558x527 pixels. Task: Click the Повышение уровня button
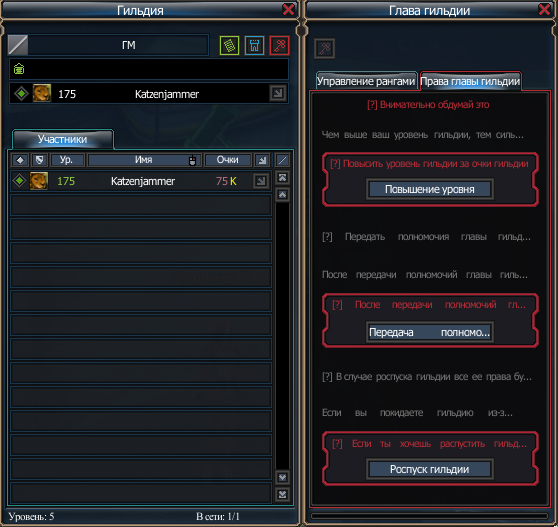click(x=430, y=189)
